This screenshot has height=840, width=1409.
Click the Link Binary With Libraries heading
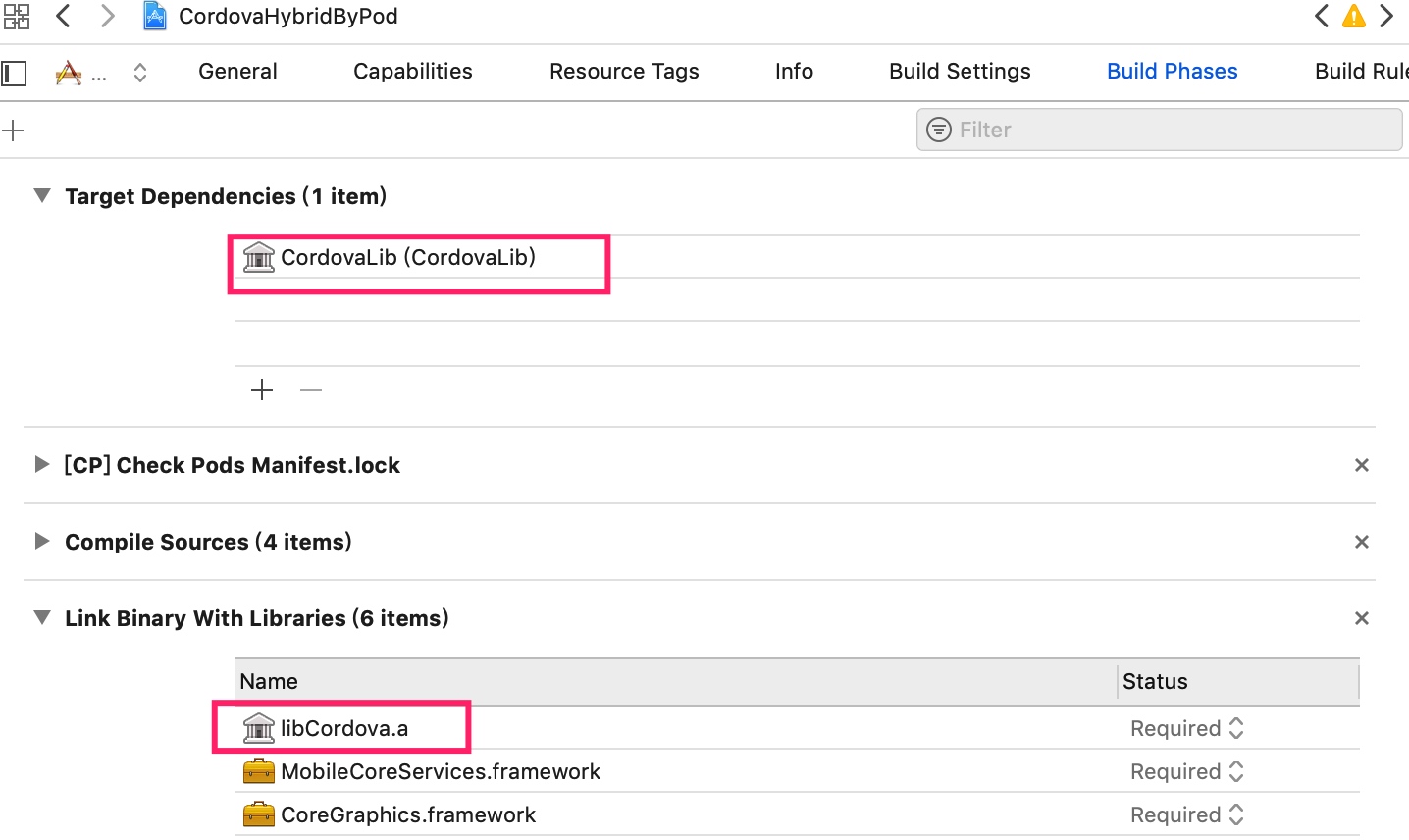point(257,618)
